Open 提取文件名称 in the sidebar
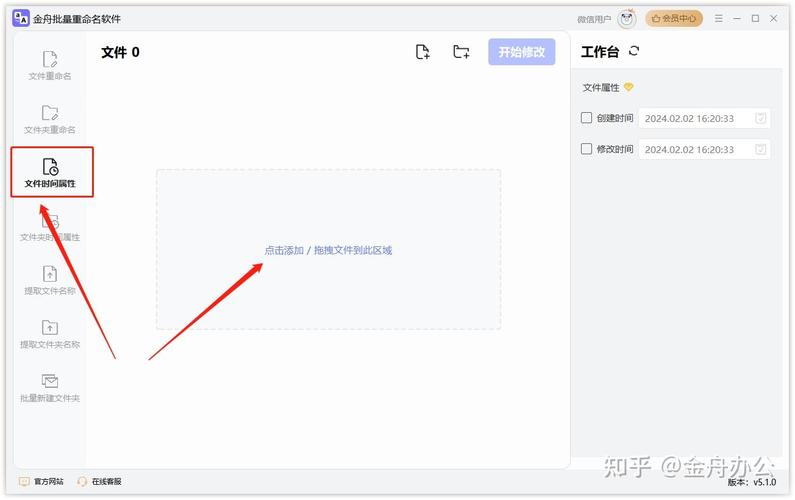Viewport: 795px width, 500px height. (x=50, y=280)
